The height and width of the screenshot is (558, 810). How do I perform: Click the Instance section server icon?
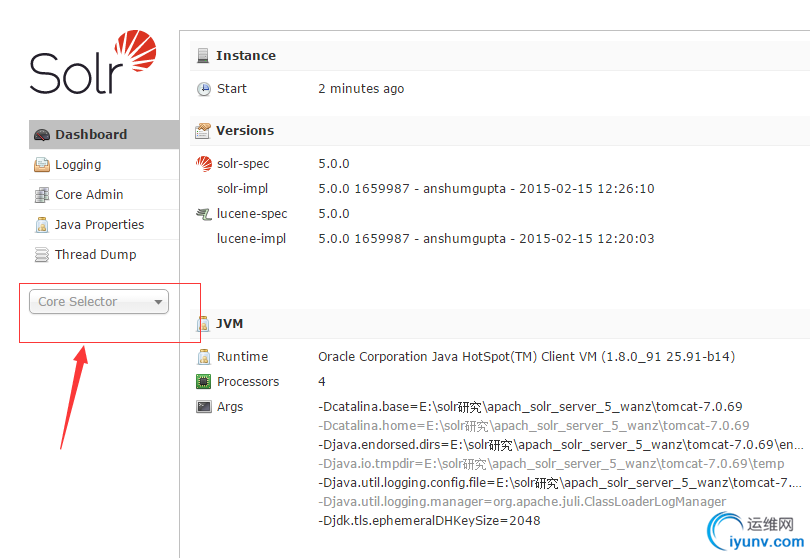pyautogui.click(x=203, y=55)
